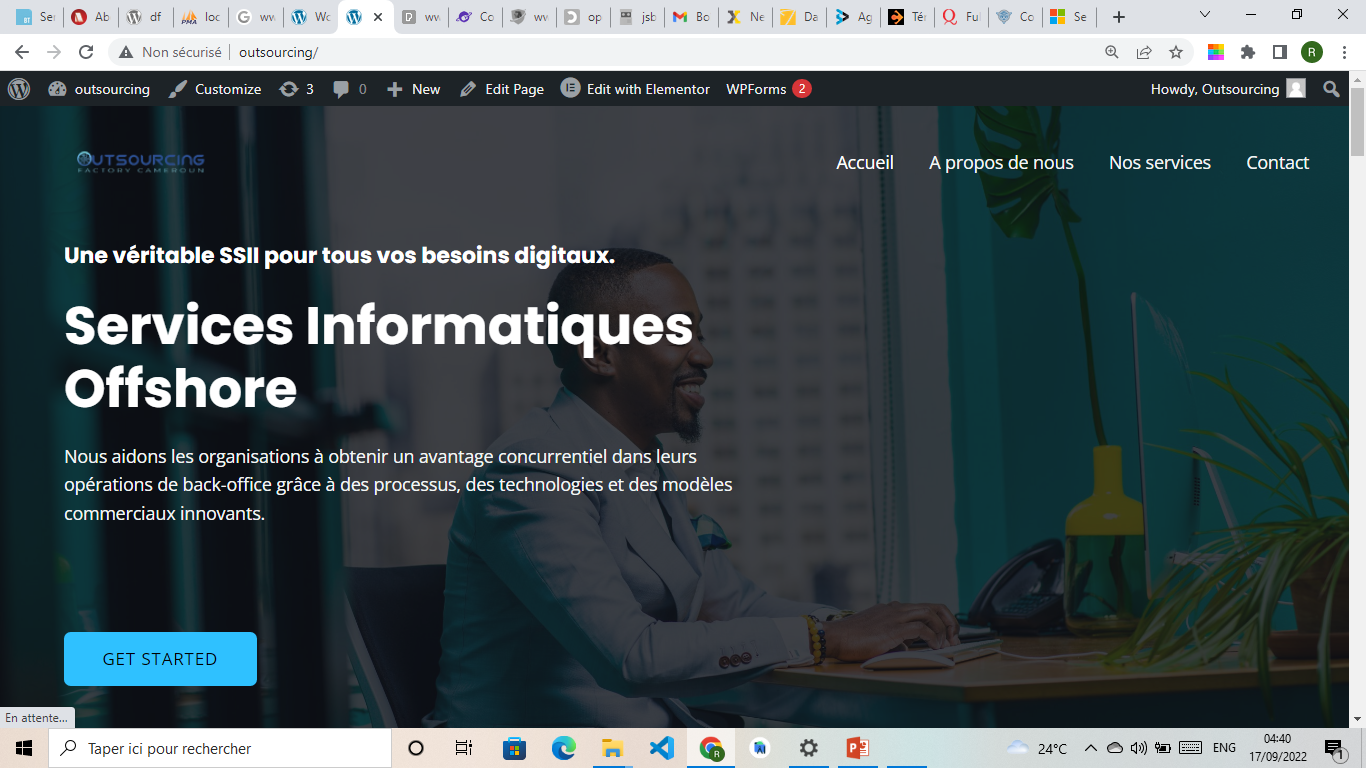Click the admin bar search magnifier icon
Viewport: 1366px width, 768px height.
(x=1331, y=89)
